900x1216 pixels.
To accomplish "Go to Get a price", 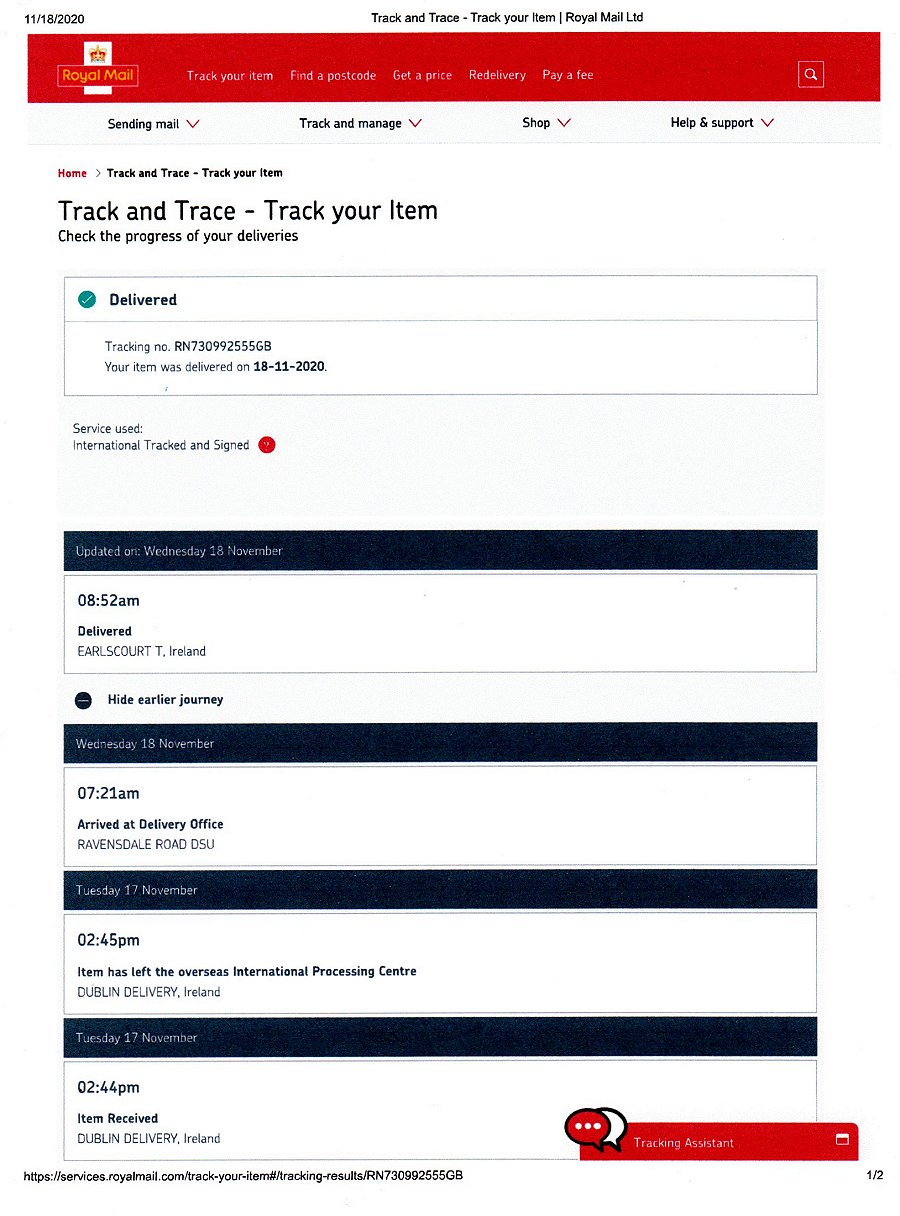I will 422,75.
